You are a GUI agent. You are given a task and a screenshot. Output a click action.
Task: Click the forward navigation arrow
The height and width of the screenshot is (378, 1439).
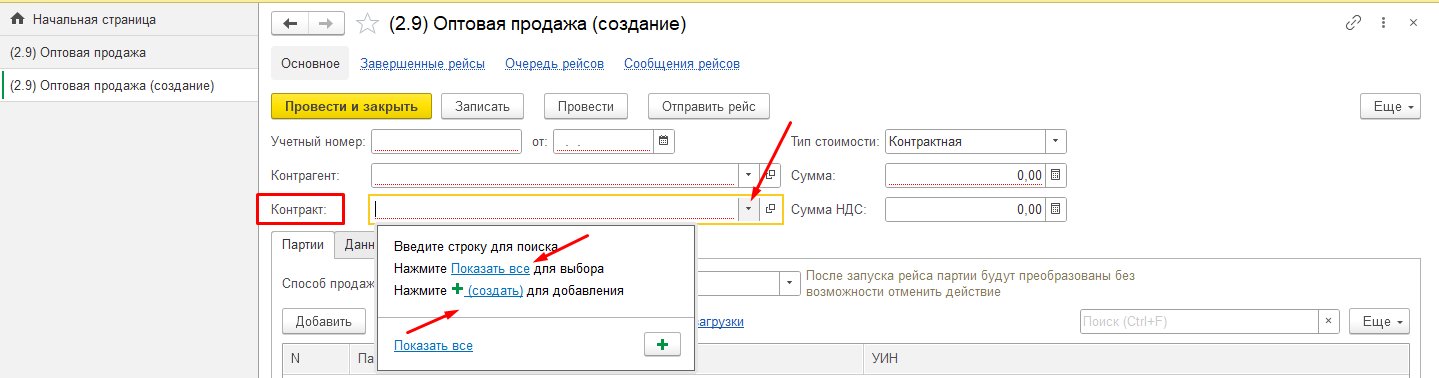(x=326, y=24)
